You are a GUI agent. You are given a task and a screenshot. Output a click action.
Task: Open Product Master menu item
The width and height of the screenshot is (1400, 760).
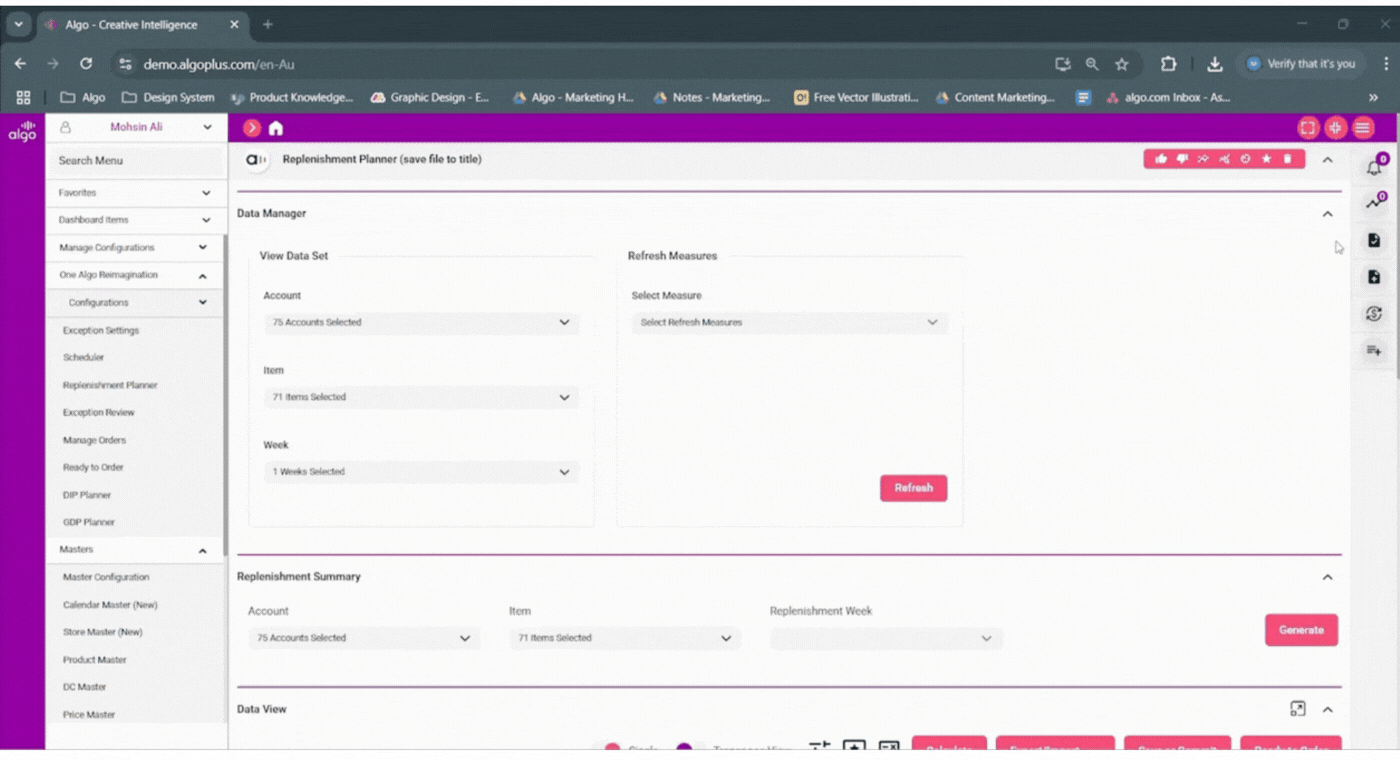point(94,660)
